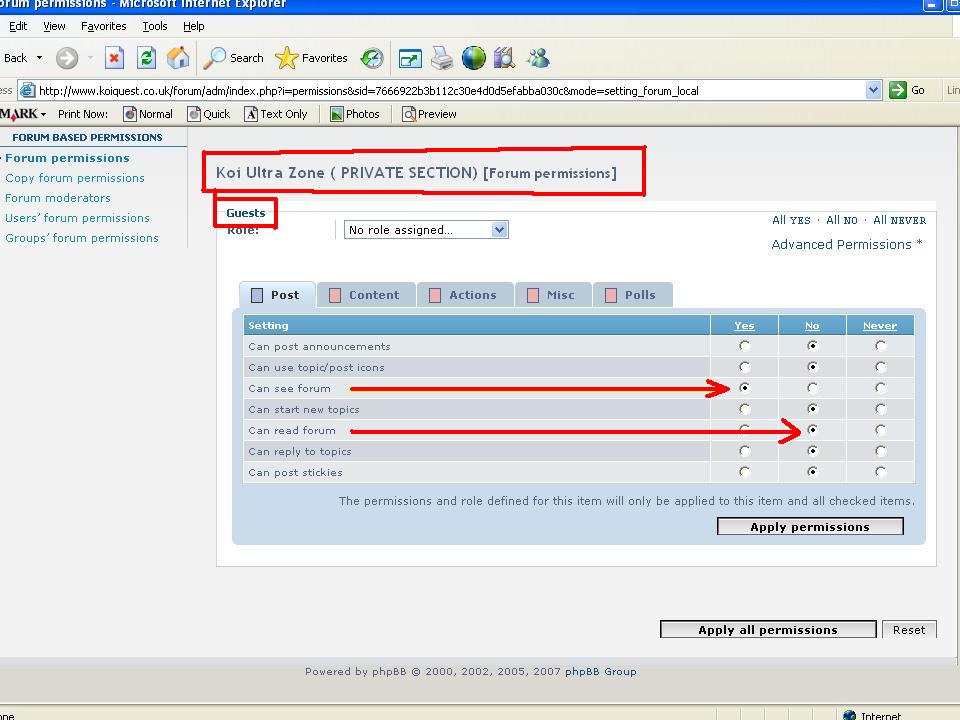The height and width of the screenshot is (720, 960).
Task: Open 'Copy forum permissions' sidebar link
Action: (75, 178)
